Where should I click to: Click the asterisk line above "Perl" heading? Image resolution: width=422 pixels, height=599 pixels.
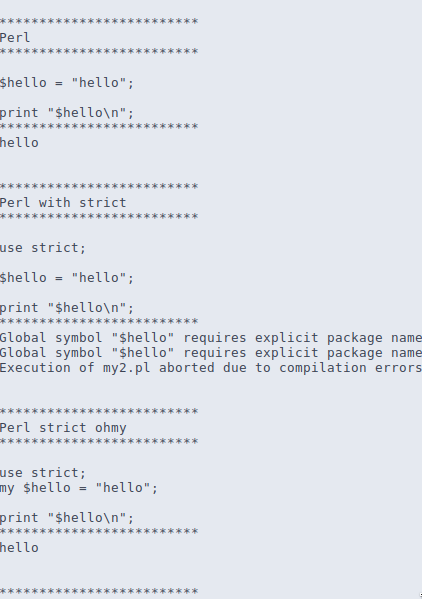coord(99,21)
